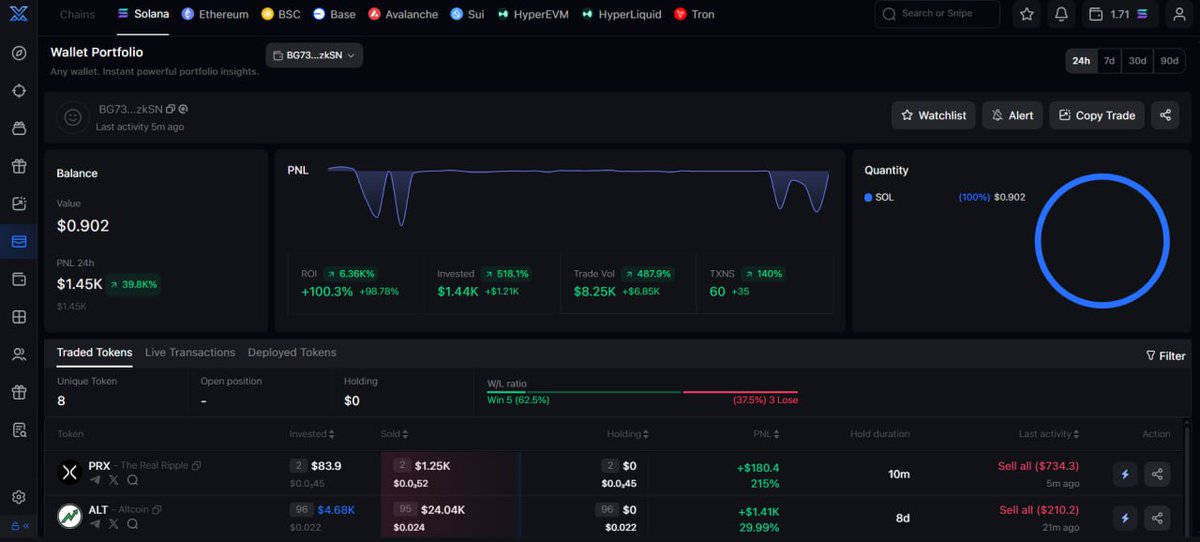Click the Search or Snipe field
Viewport: 1200px width, 542px height.
tap(937, 14)
